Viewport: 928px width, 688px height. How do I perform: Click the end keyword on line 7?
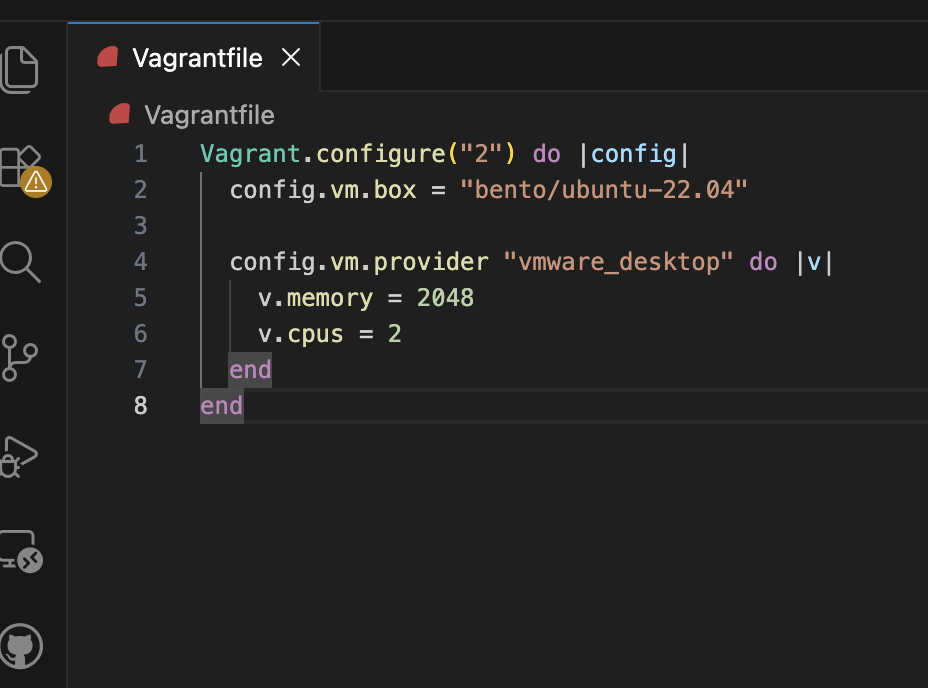249,369
